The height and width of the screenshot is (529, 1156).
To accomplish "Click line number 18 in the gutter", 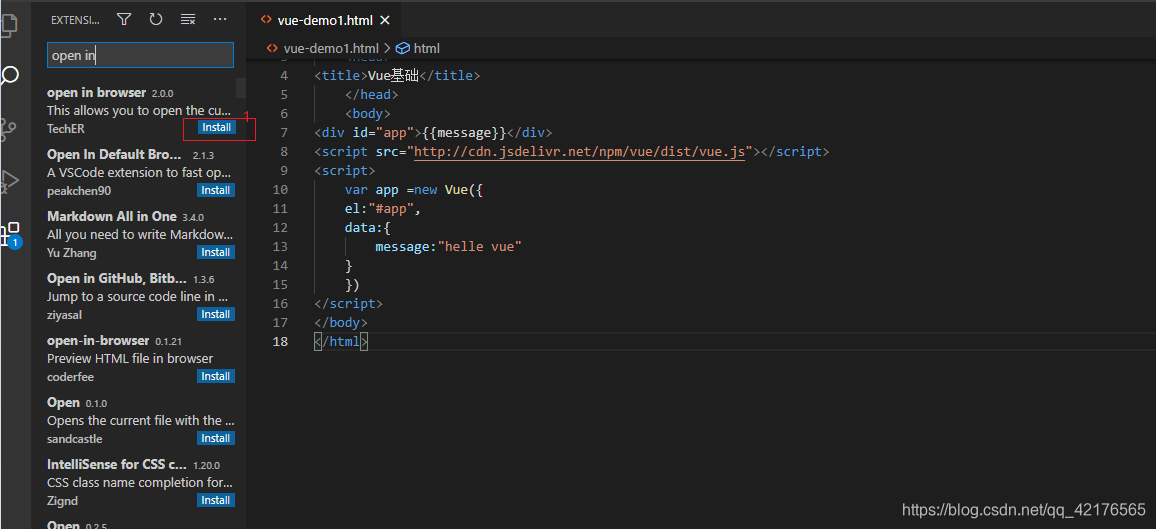I will click(x=280, y=342).
